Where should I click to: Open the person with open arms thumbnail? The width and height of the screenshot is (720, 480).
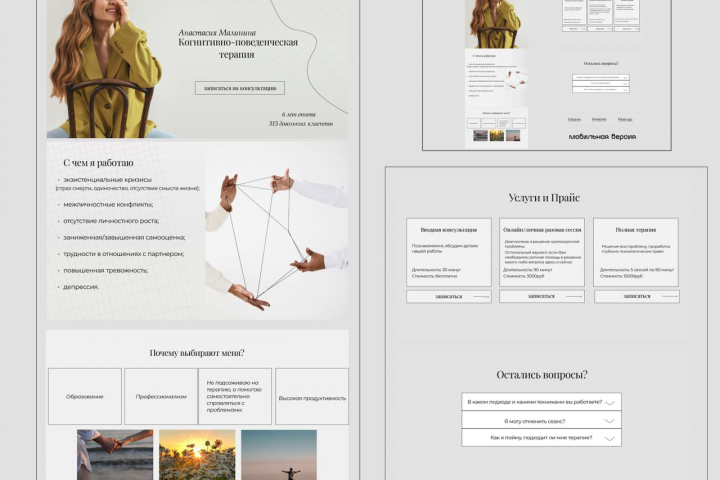tap(279, 455)
